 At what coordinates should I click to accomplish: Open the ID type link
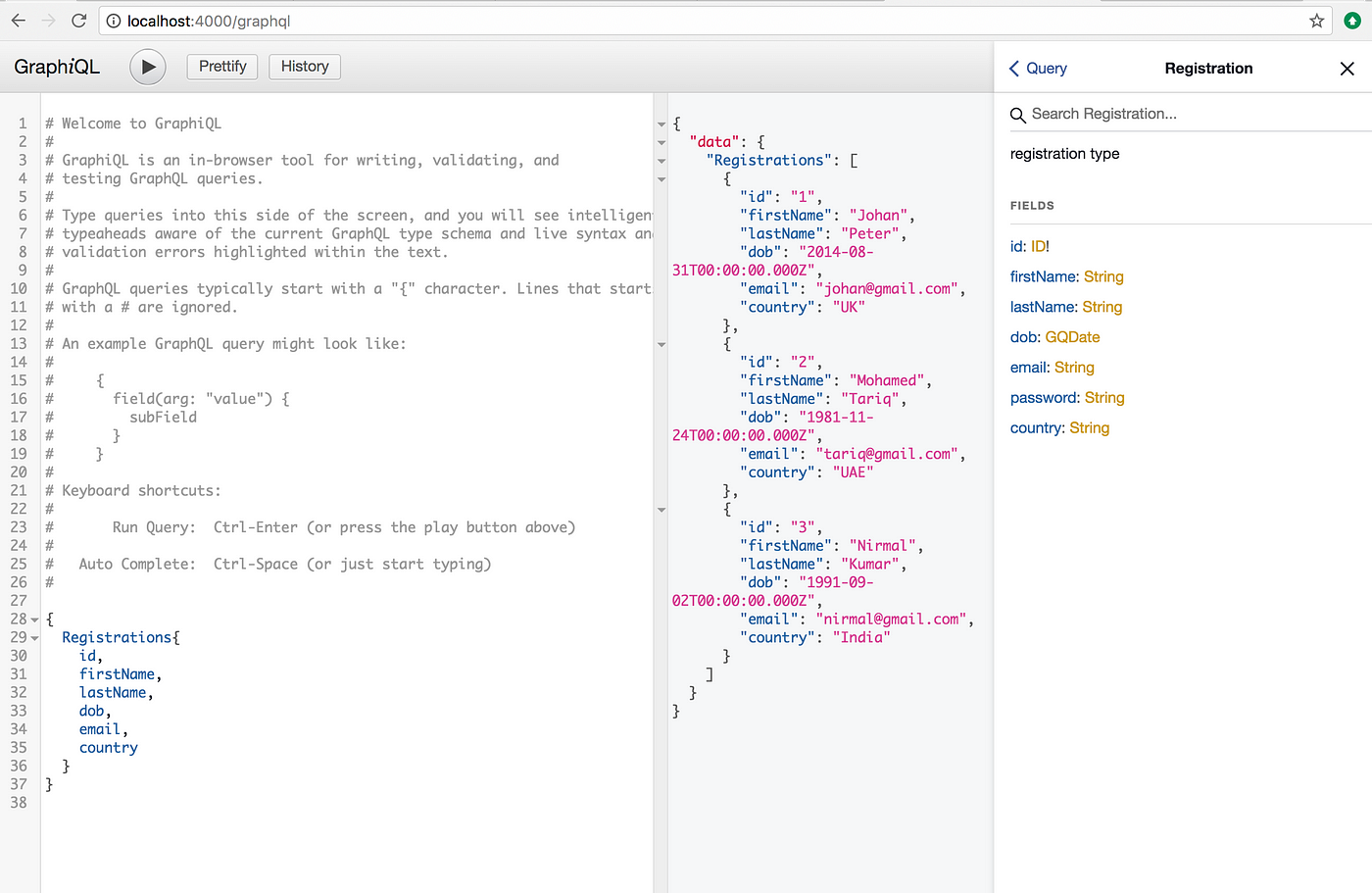[x=1038, y=246]
